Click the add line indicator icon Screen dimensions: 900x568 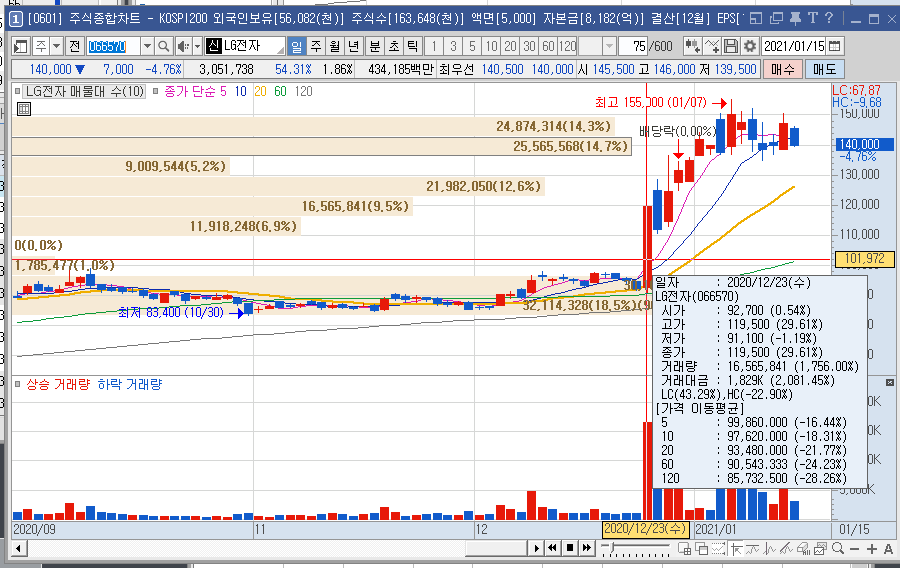pos(712,46)
